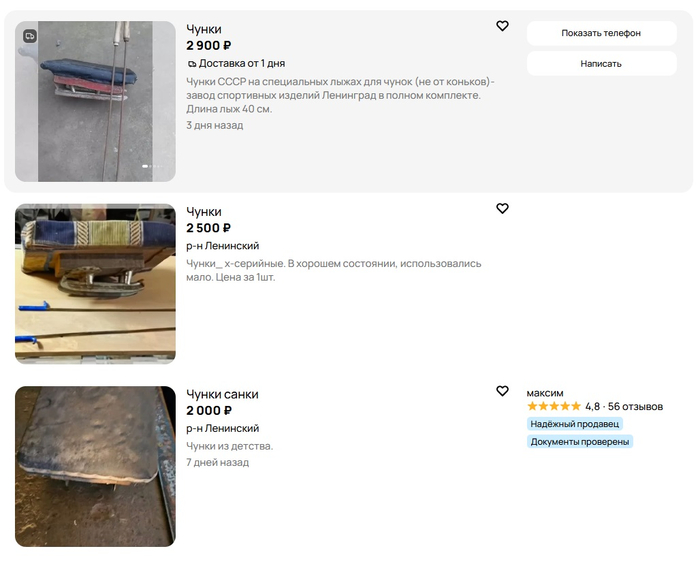Viewport: 700px width, 566px height.
Task: Click photo carousel dots on first image
Action: coord(152,166)
